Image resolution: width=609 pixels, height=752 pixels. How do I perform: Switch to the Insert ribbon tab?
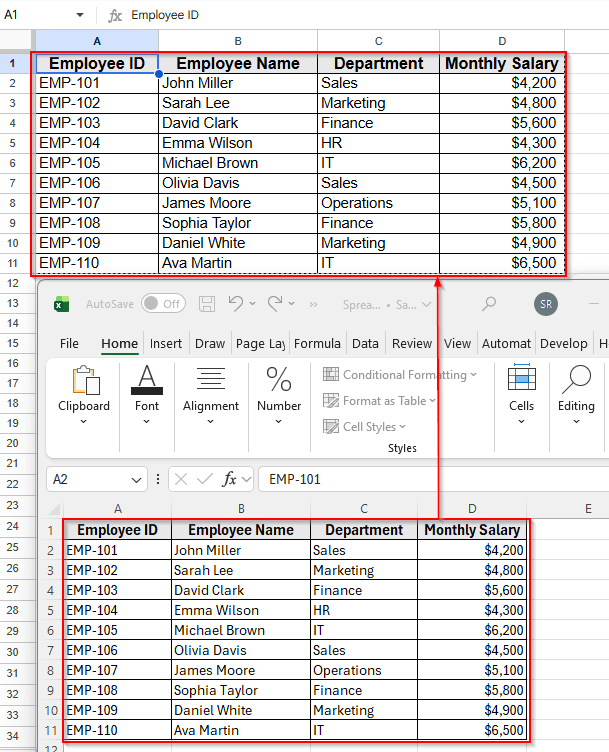(166, 343)
